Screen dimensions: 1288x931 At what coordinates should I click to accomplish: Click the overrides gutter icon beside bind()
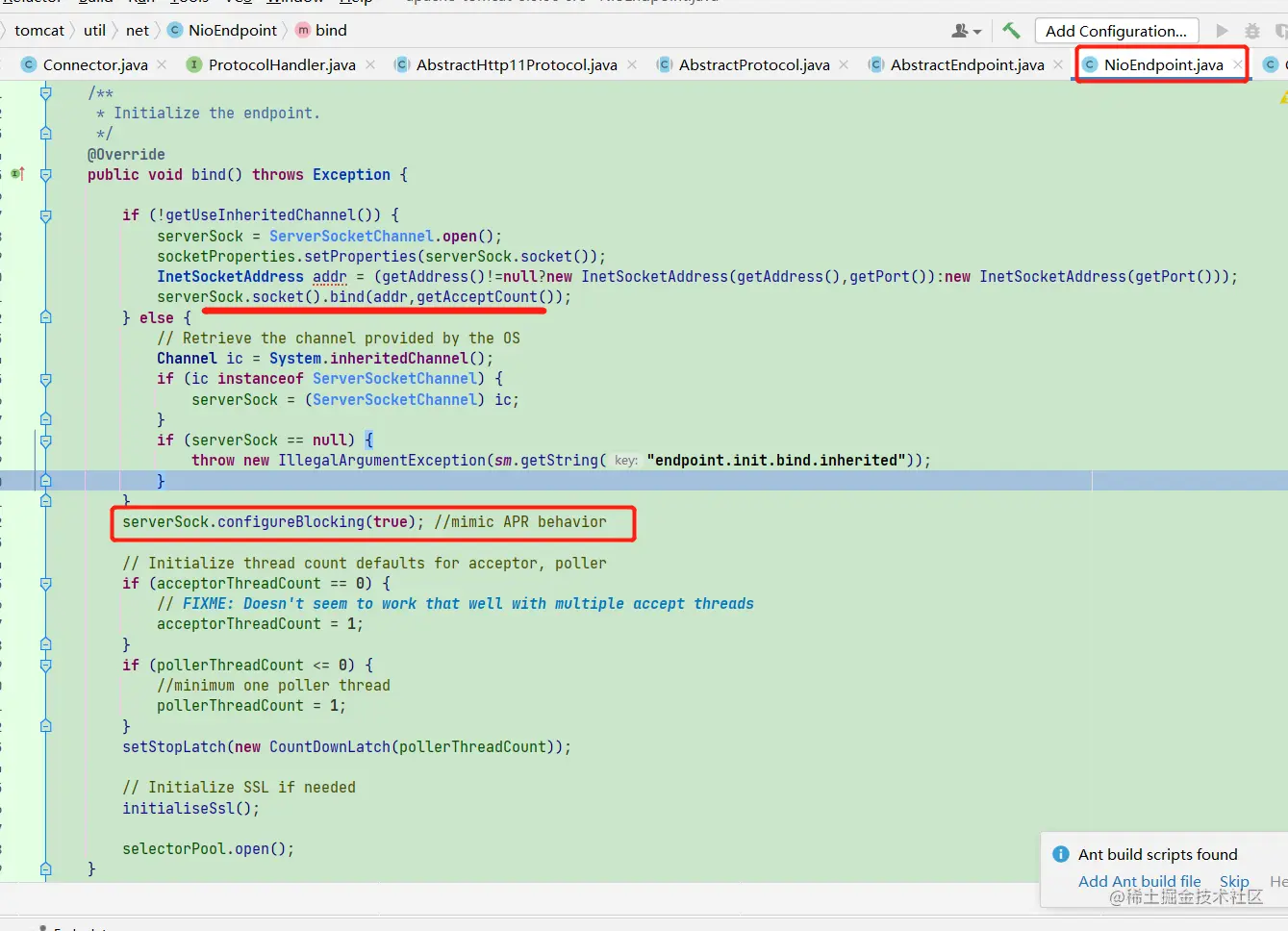pyautogui.click(x=17, y=174)
